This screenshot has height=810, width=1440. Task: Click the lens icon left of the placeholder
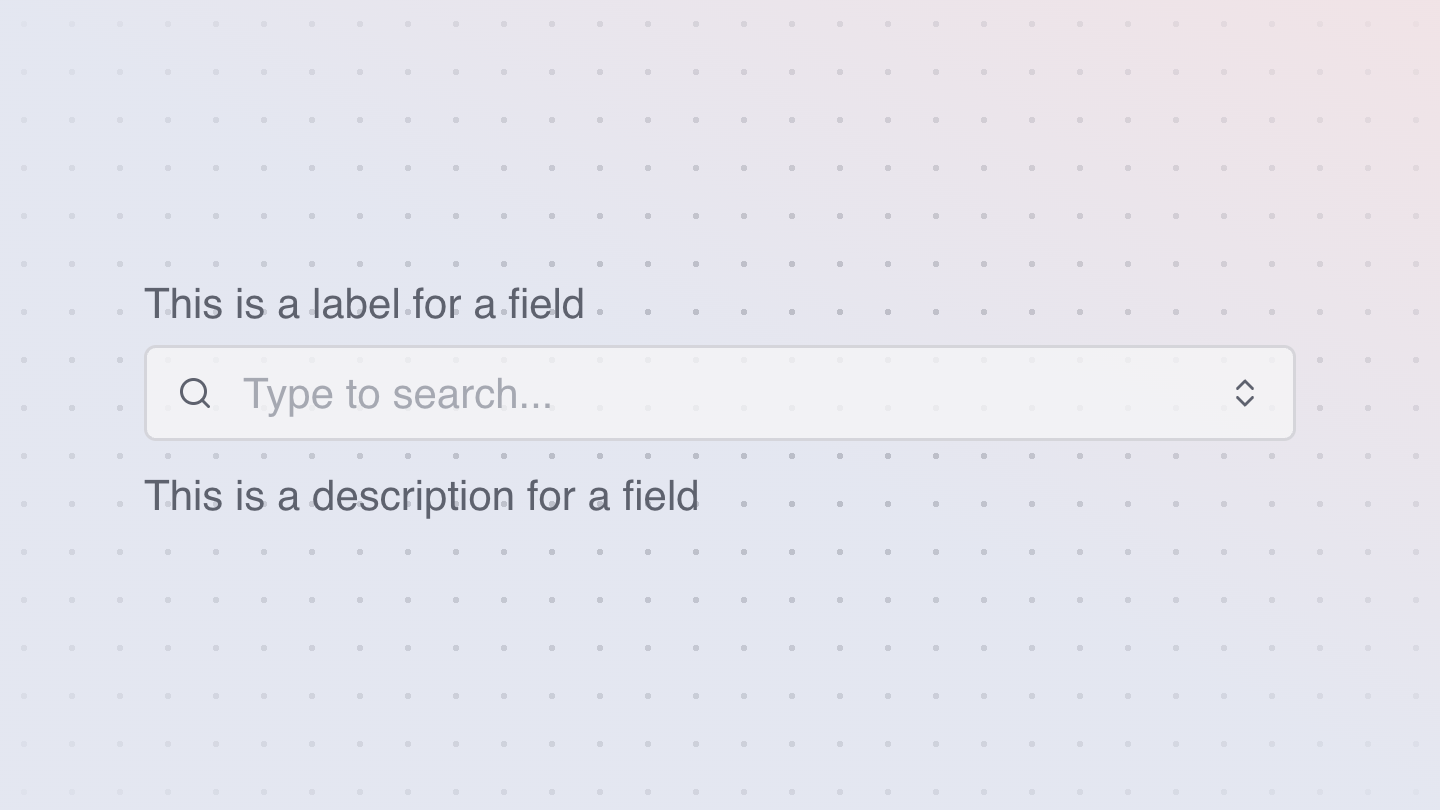coord(195,393)
